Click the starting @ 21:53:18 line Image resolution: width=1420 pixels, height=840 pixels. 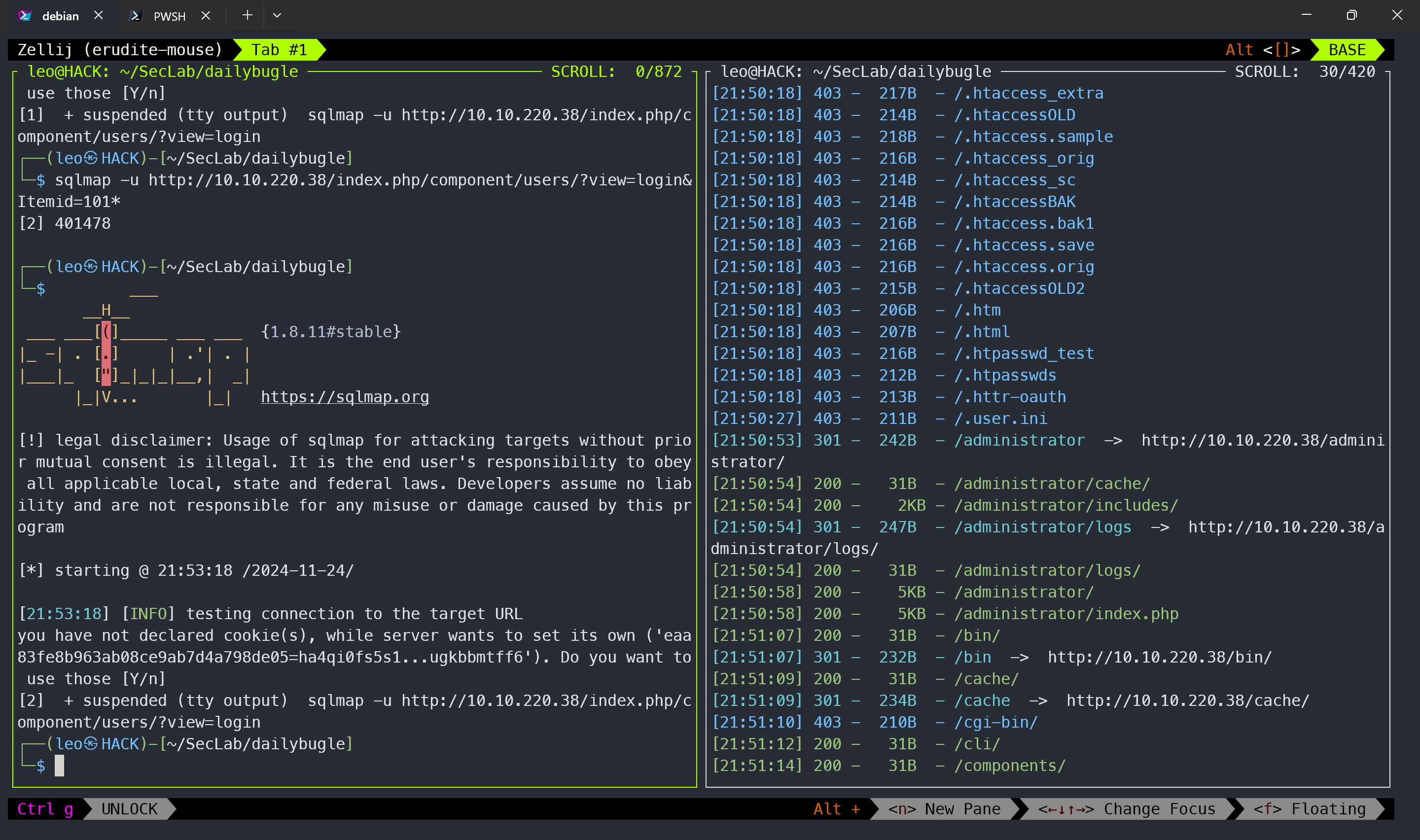point(186,570)
